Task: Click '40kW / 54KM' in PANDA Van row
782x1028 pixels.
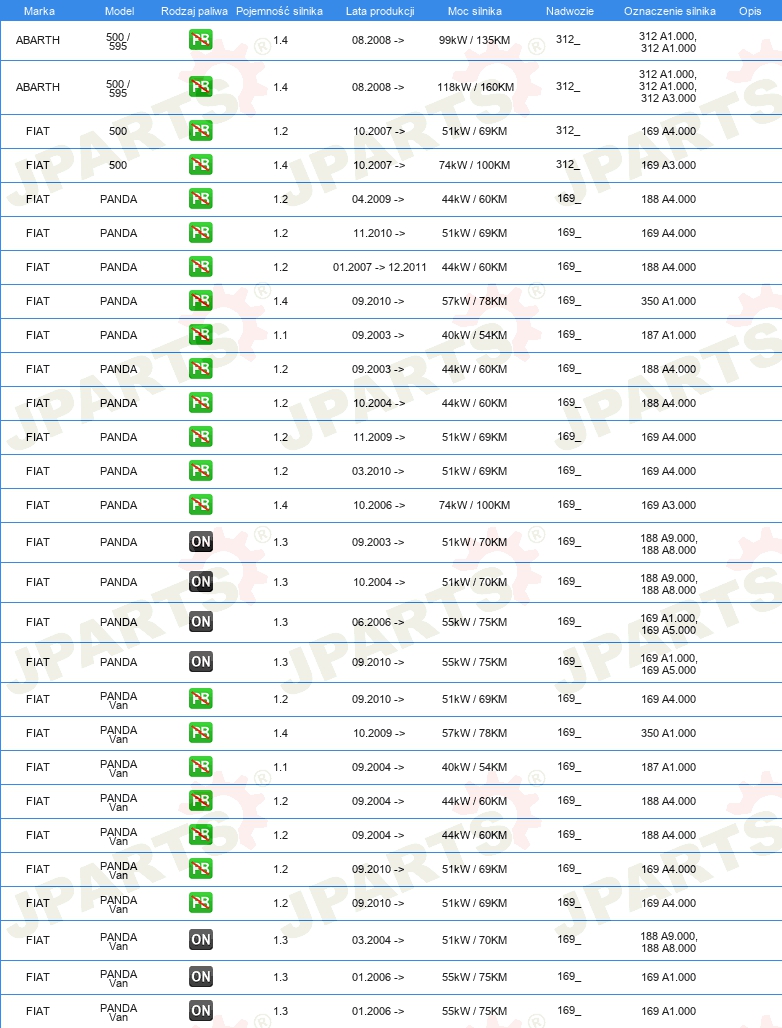Action: click(x=475, y=767)
